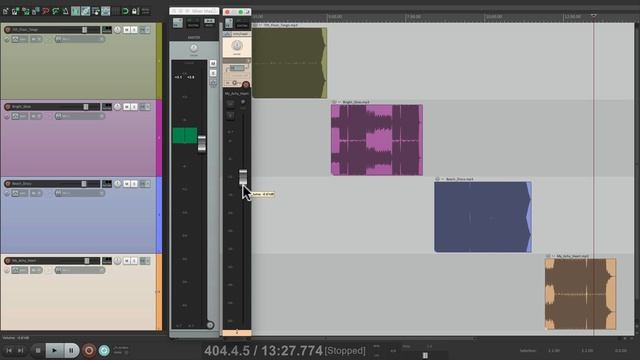The height and width of the screenshot is (360, 640).
Task: Click the track mixer strip volume fader handle
Action: [x=243, y=177]
